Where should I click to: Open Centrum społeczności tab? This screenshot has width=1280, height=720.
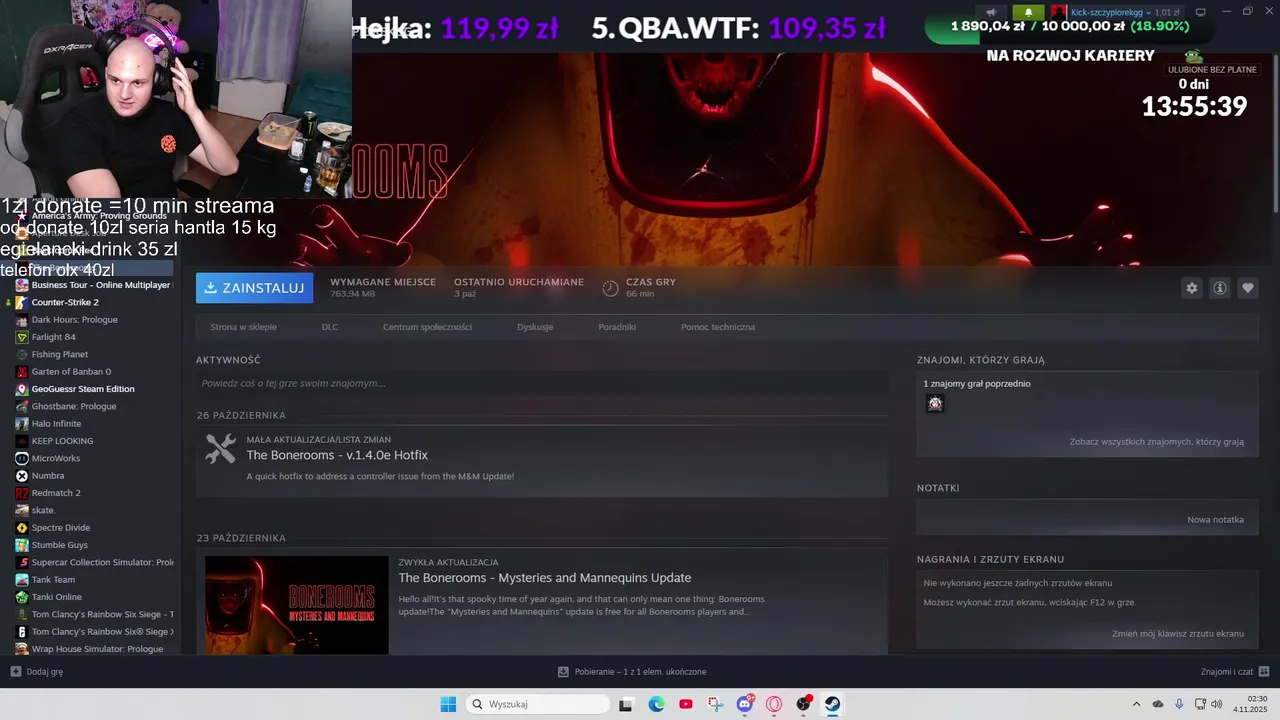427,327
